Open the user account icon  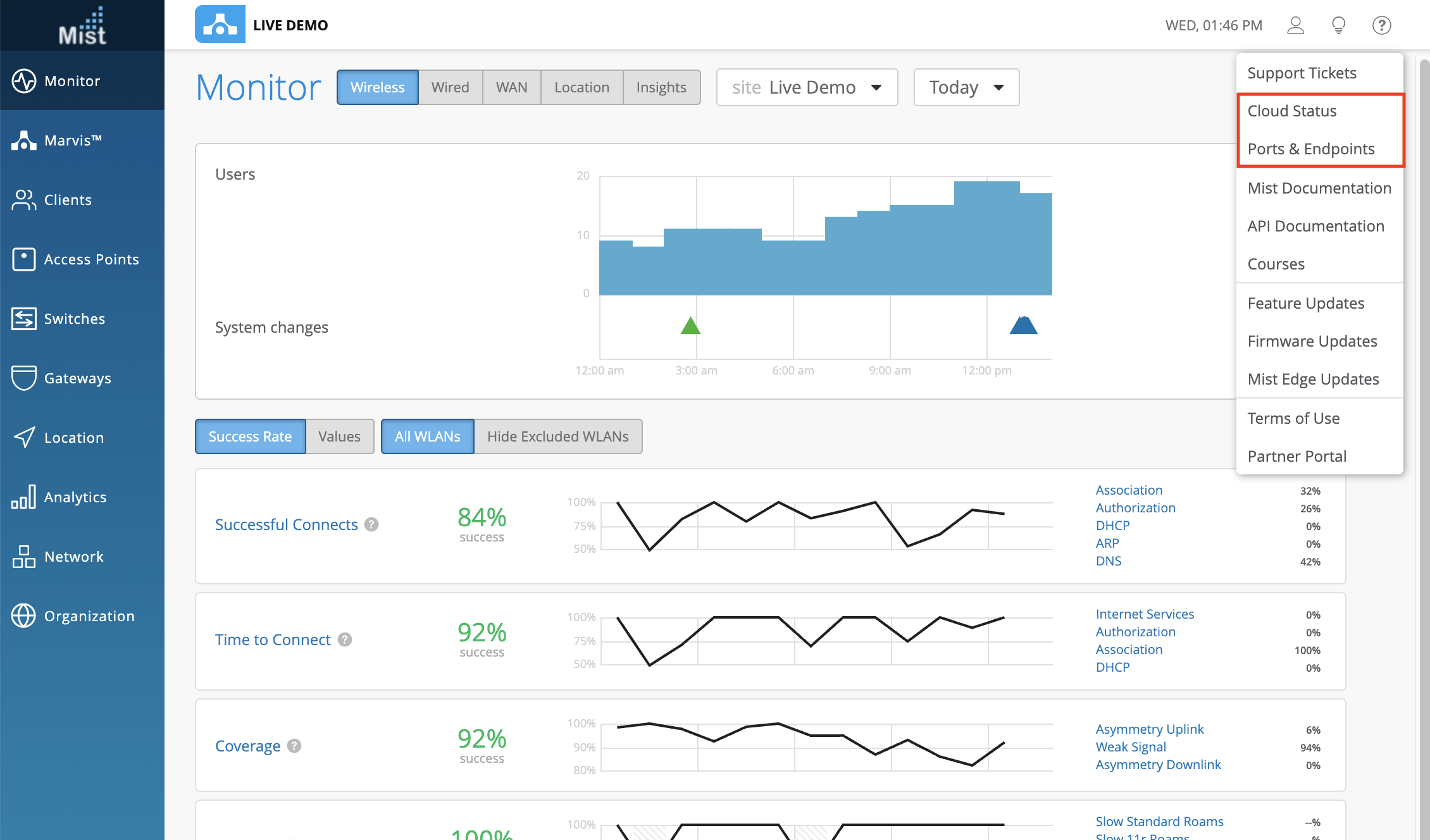pos(1295,25)
